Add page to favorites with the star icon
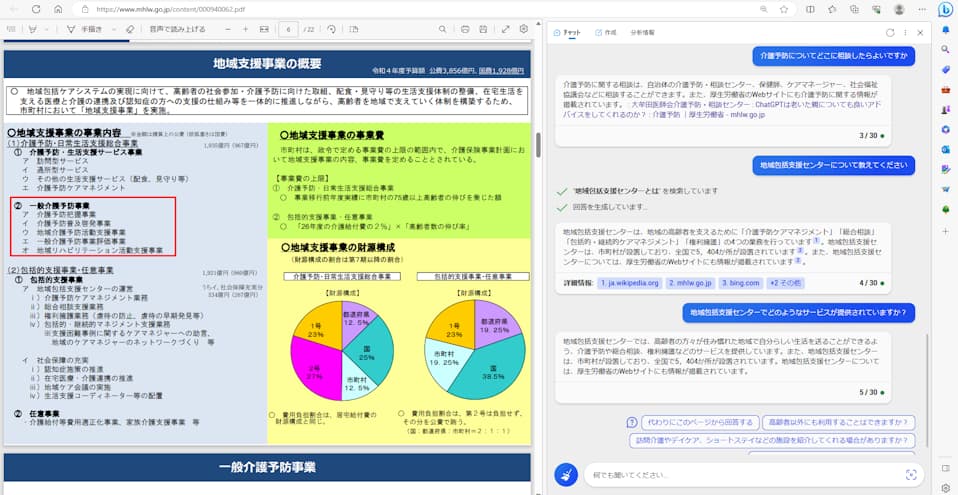 pos(784,9)
